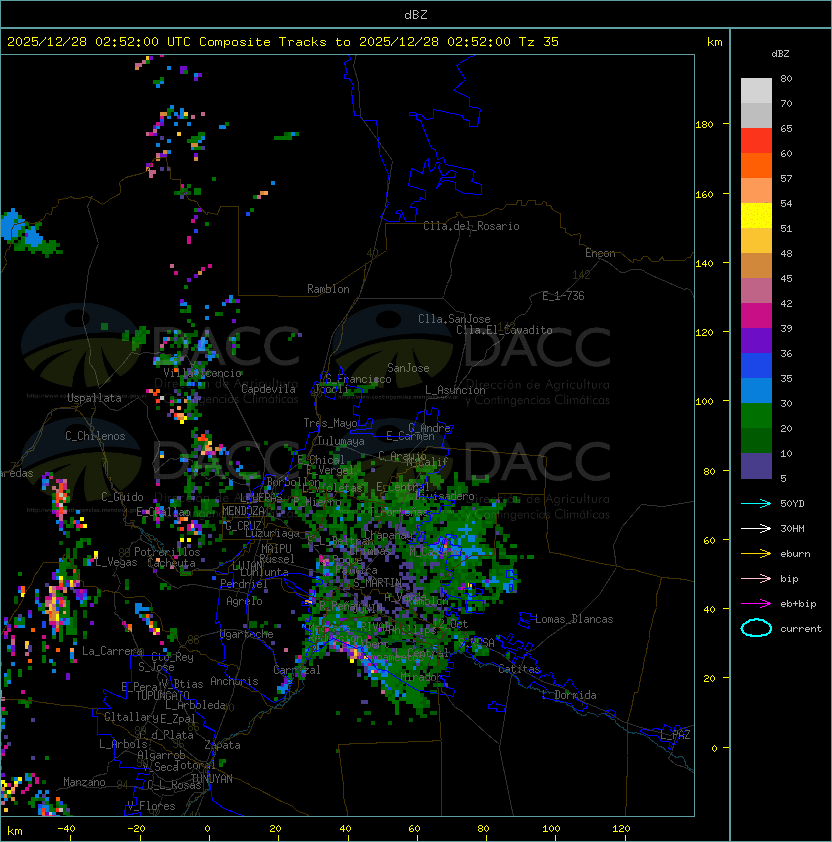Click the 'Capdevila' map label

coord(268,389)
